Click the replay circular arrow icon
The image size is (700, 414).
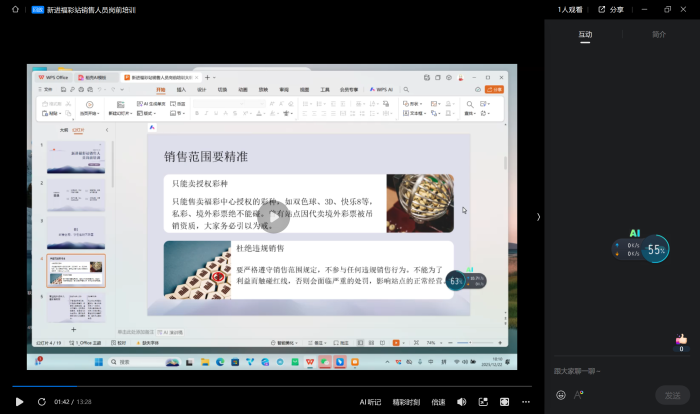click(42, 402)
